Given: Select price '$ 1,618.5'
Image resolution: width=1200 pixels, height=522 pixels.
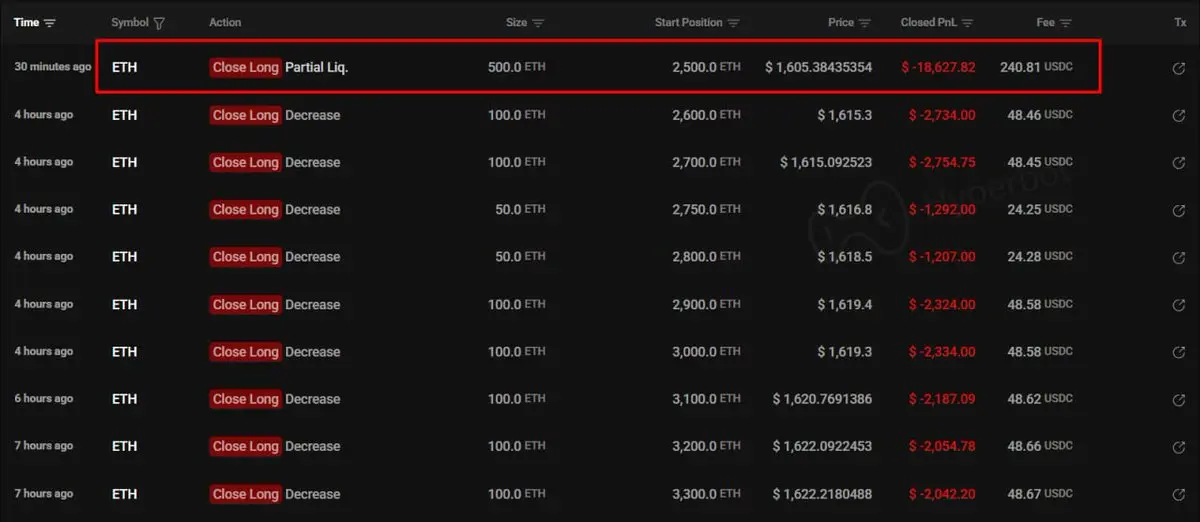Looking at the screenshot, I should coord(844,257).
